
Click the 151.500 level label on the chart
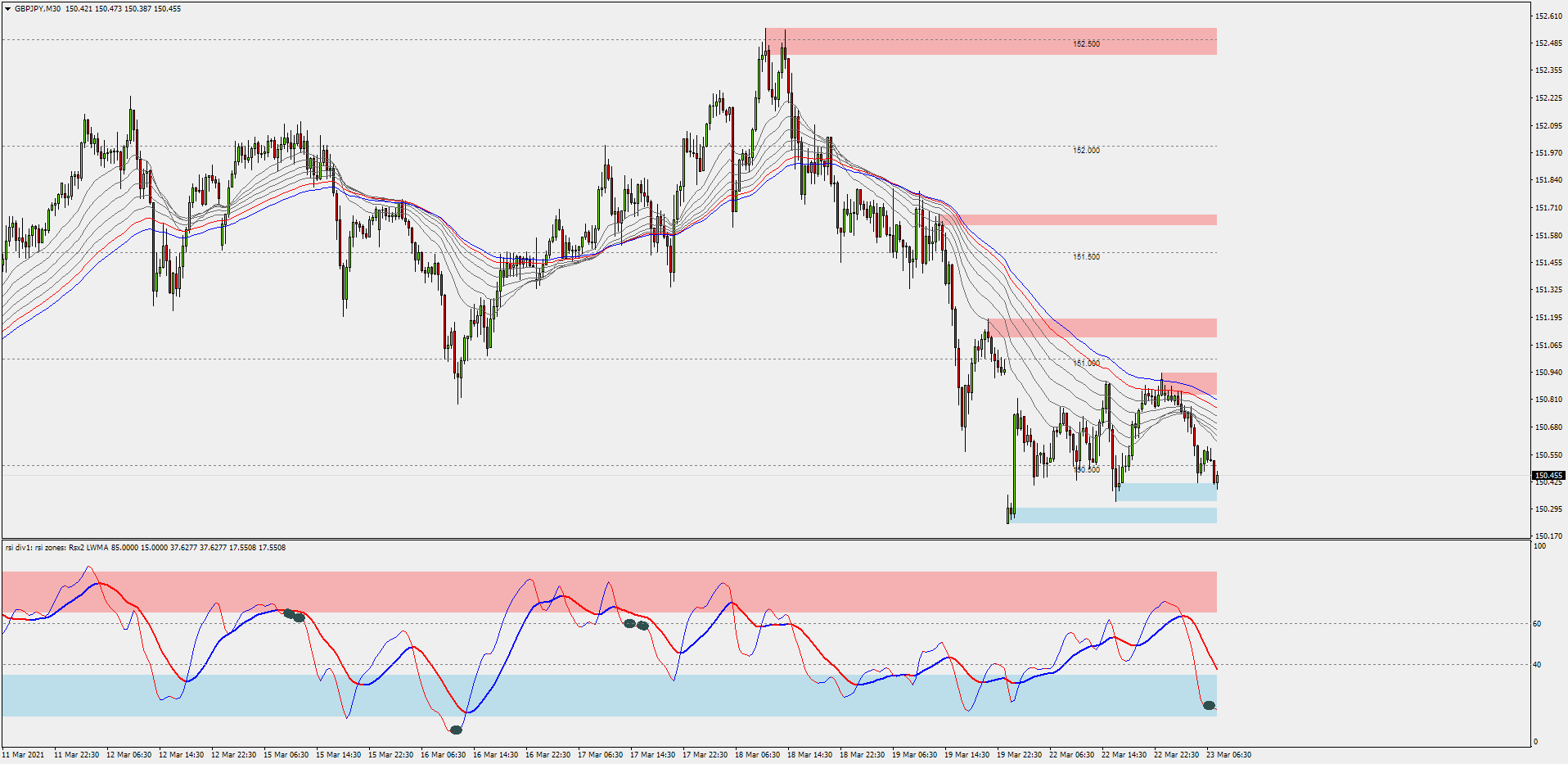tap(1086, 257)
